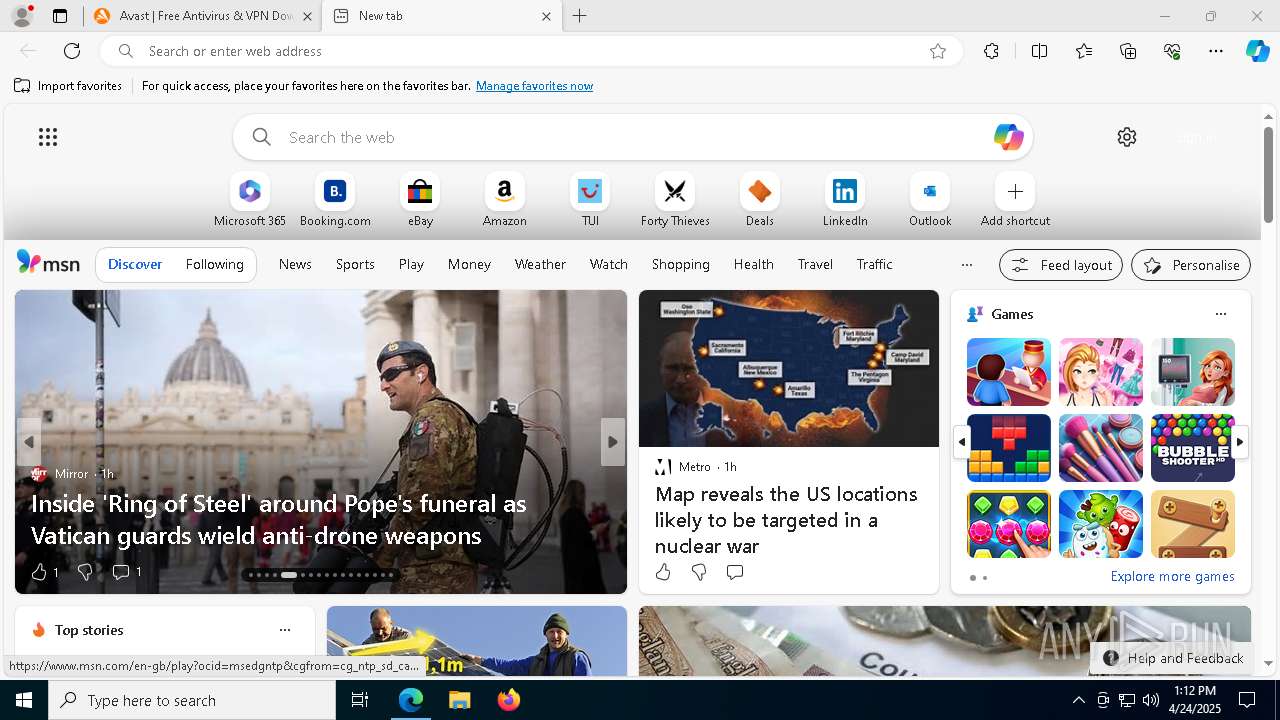Viewport: 1280px width, 720px height.
Task: Open the Copilot sidebar icon
Action: point(1257,51)
